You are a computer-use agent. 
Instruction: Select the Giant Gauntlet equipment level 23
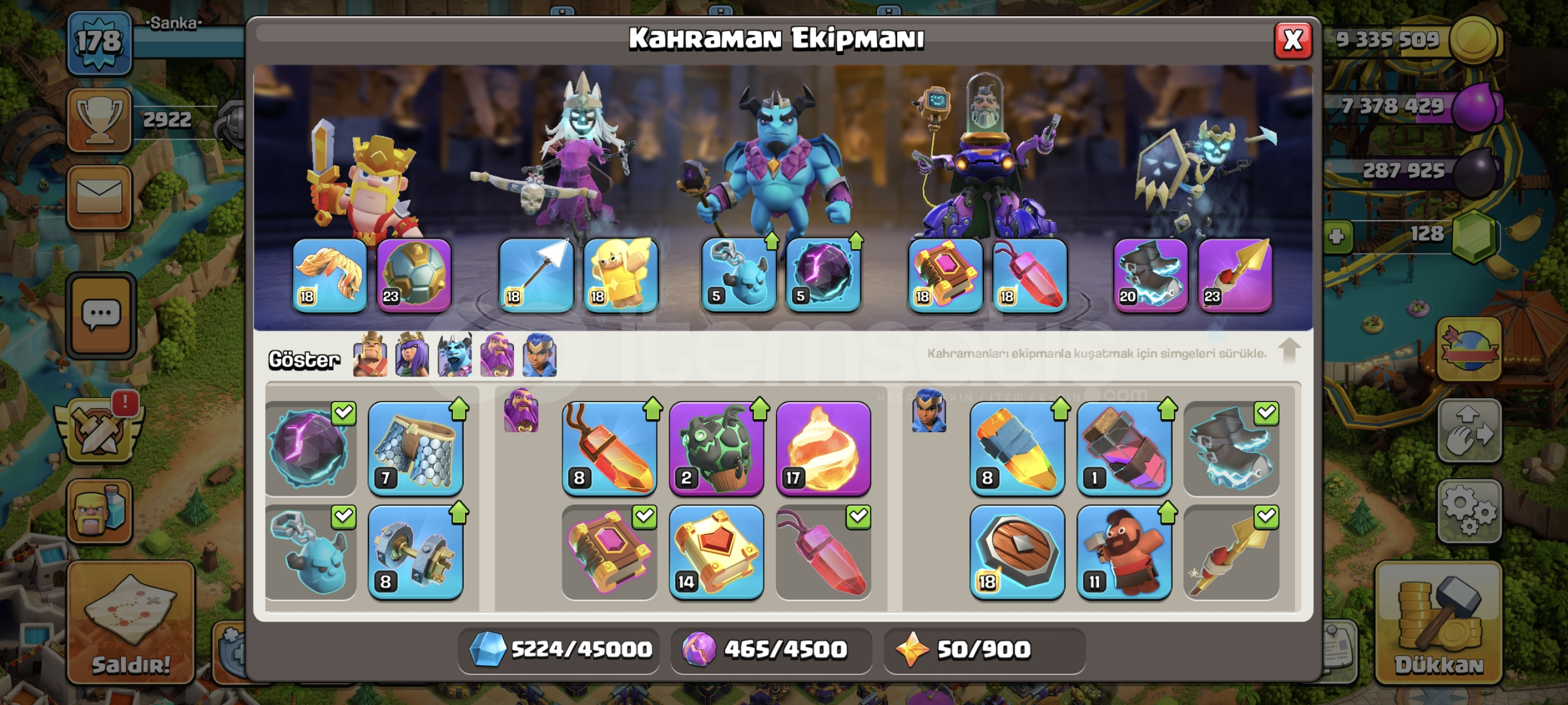coord(414,275)
